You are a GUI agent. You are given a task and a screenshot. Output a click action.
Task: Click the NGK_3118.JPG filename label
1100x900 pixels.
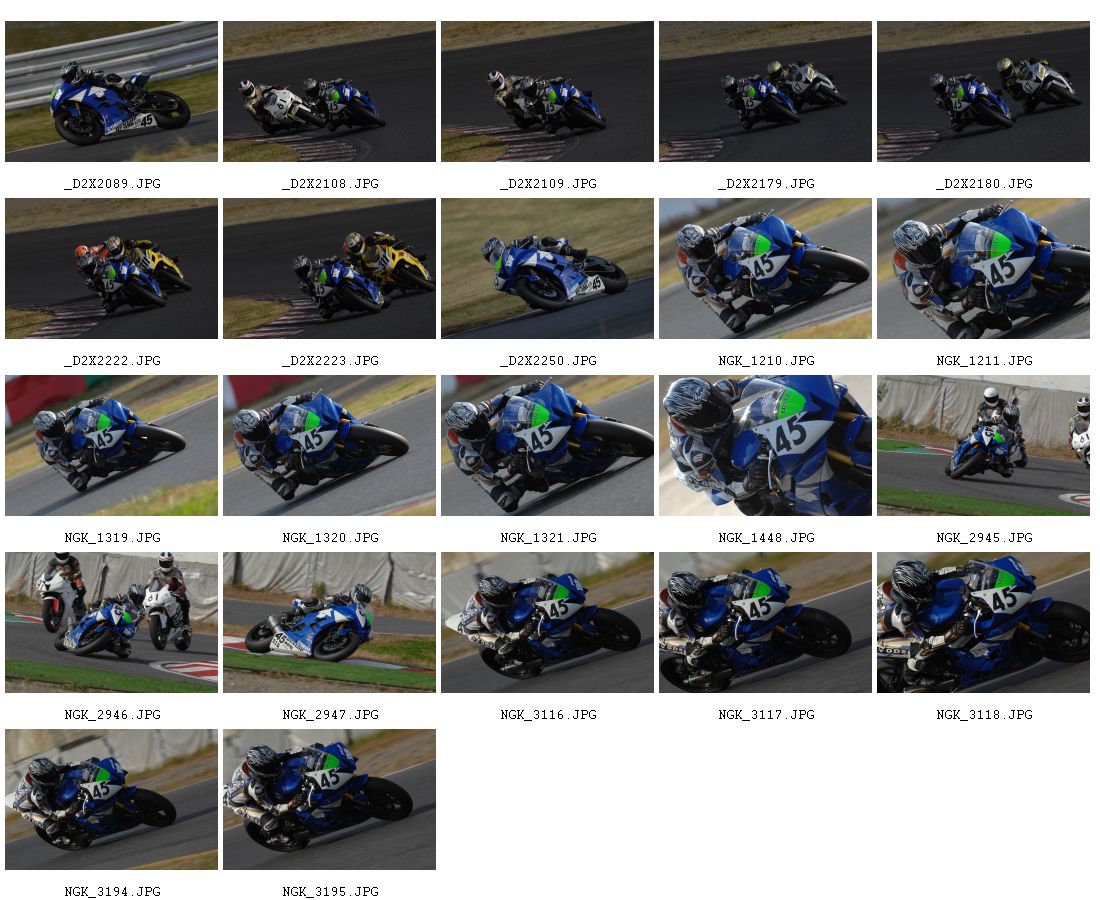[984, 715]
